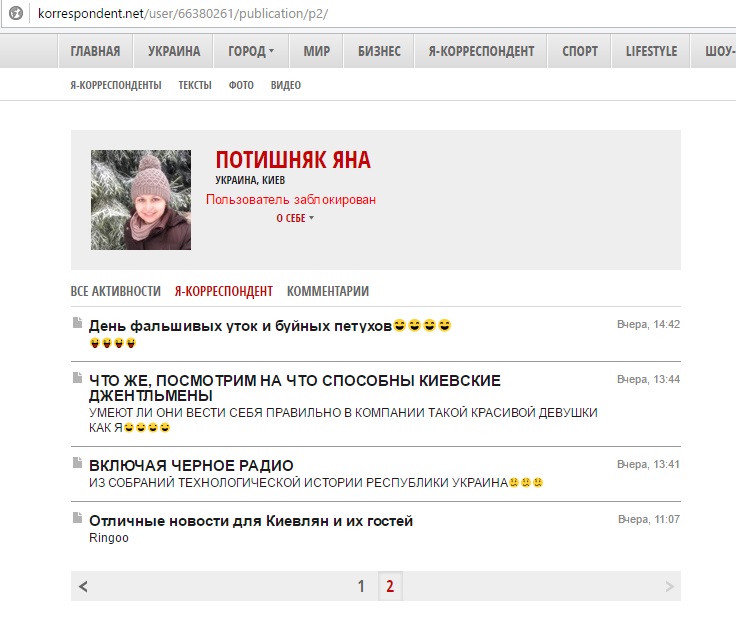Expand the О СЕБЕ section
The image size is (736, 621).
point(295,218)
